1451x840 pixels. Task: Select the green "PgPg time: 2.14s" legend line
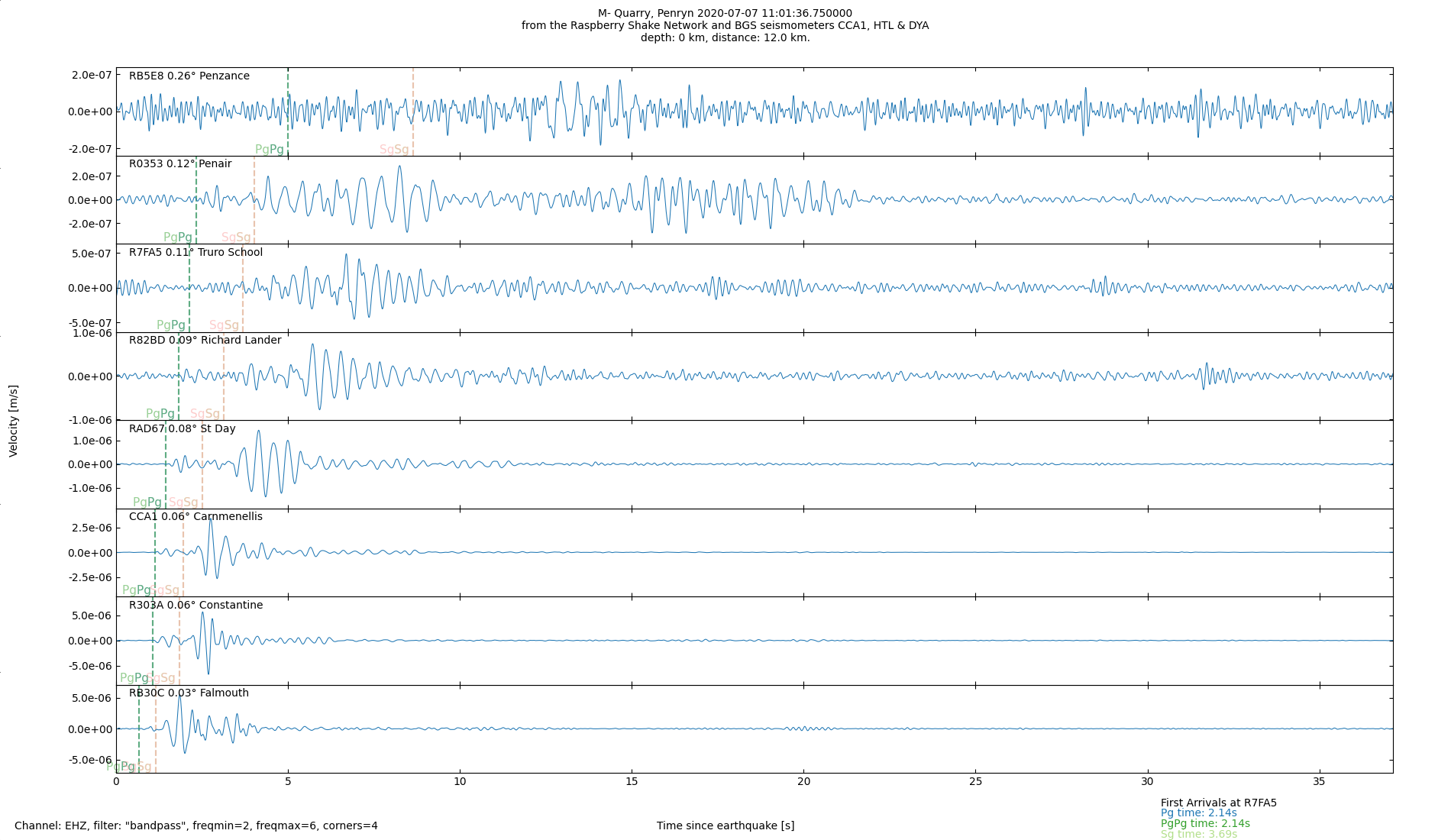pos(1205,823)
